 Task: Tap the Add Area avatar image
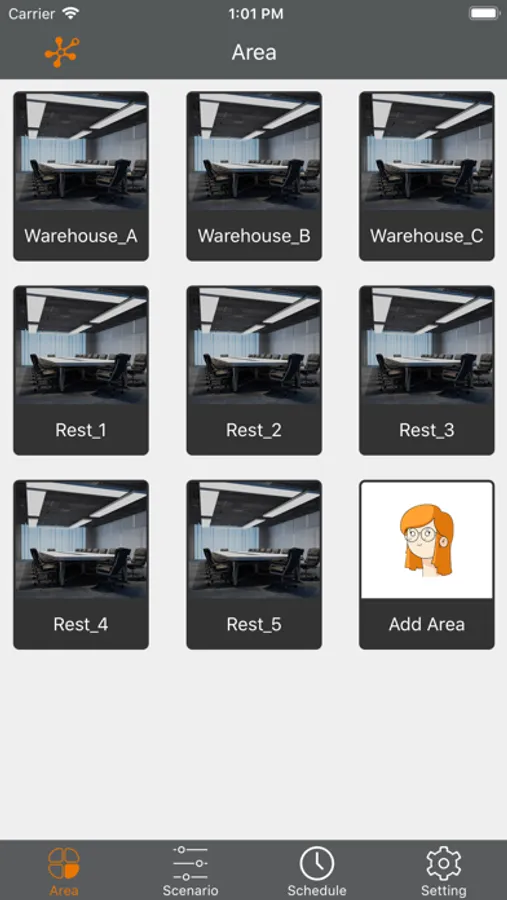pyautogui.click(x=427, y=540)
